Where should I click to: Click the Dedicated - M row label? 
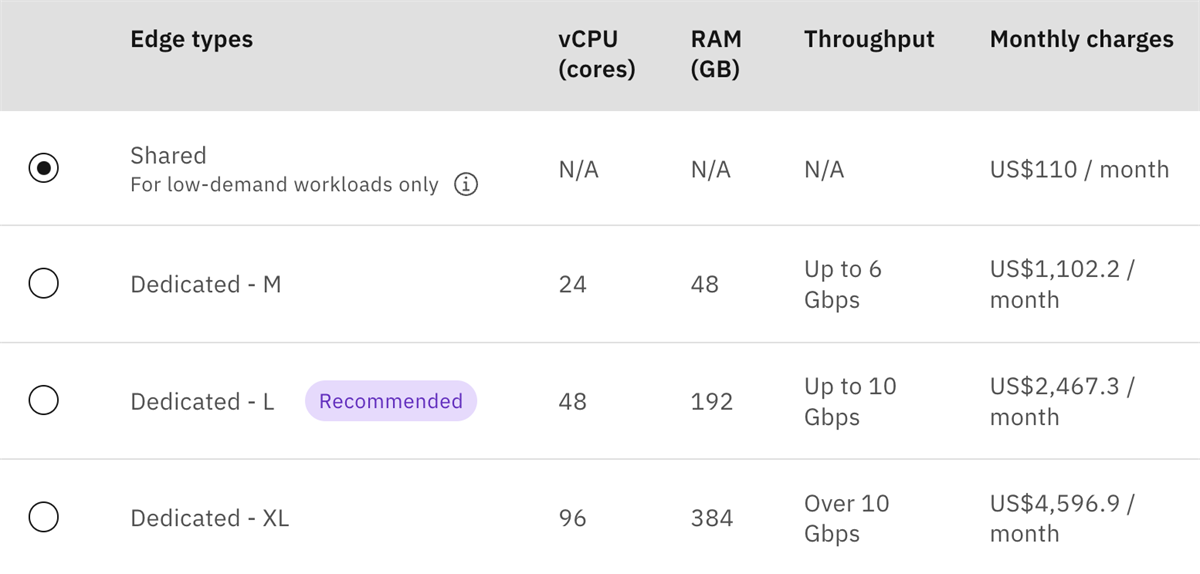(206, 285)
